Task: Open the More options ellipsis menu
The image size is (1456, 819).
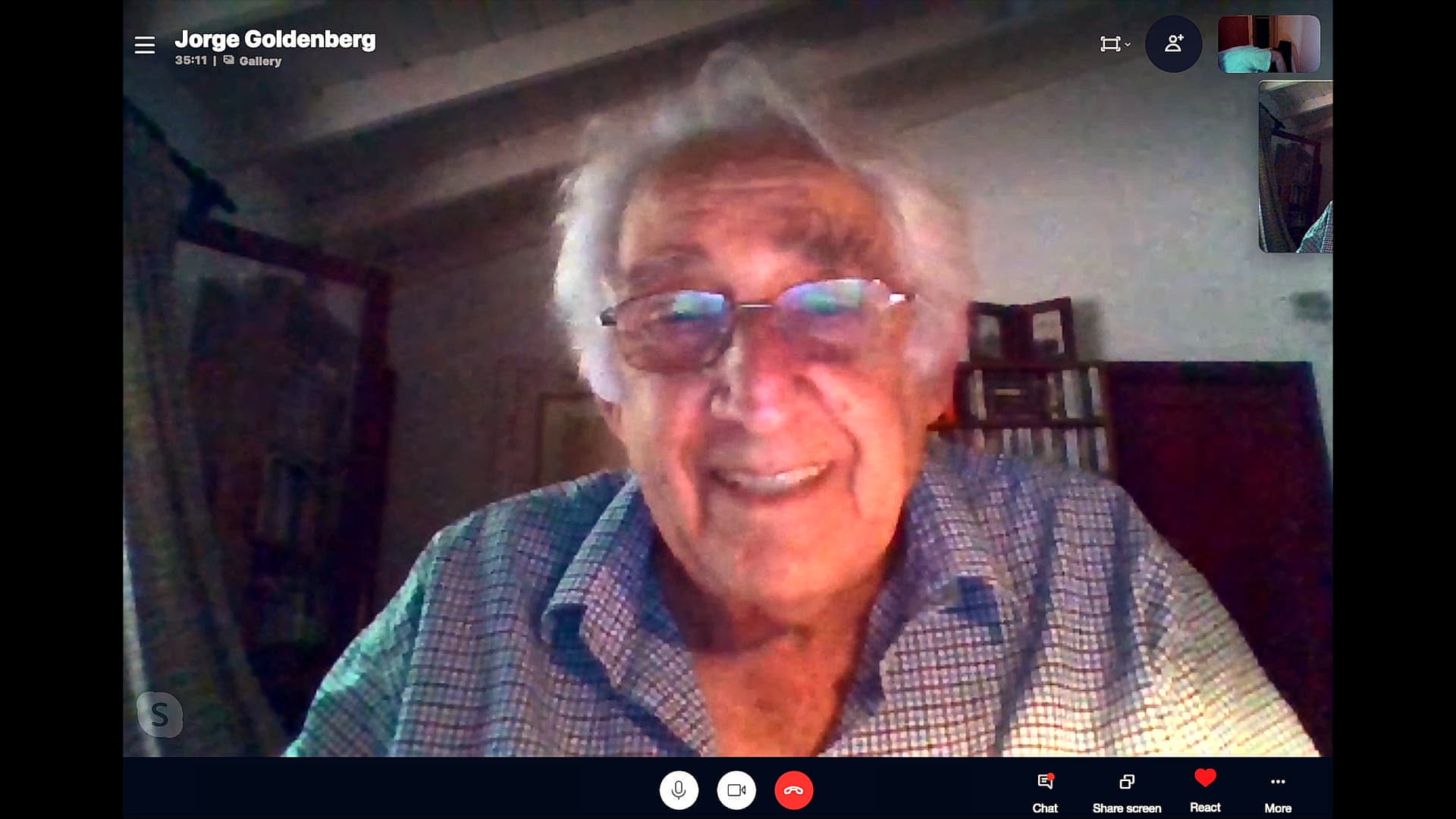Action: (x=1277, y=782)
